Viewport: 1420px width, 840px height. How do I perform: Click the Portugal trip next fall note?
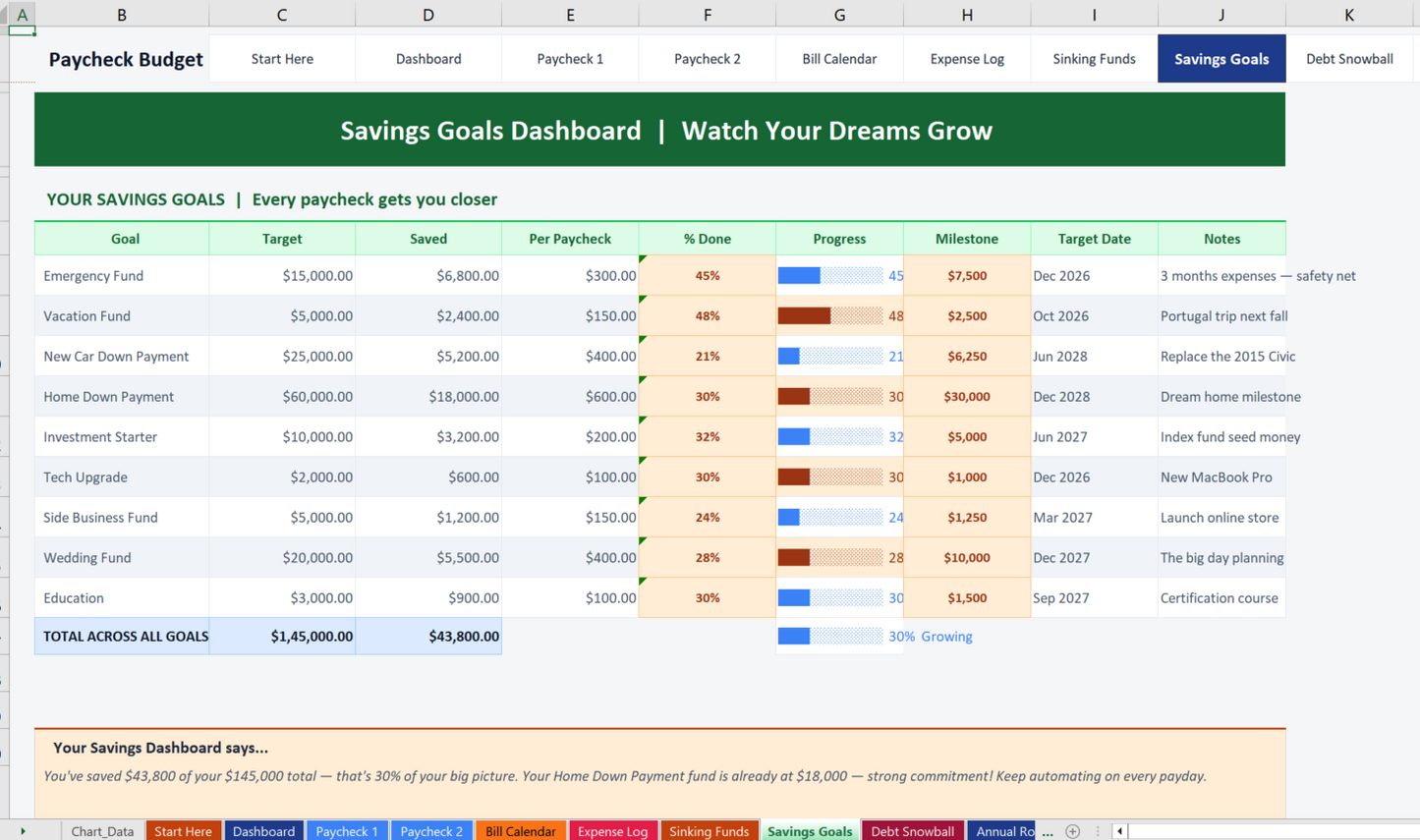click(x=1223, y=316)
